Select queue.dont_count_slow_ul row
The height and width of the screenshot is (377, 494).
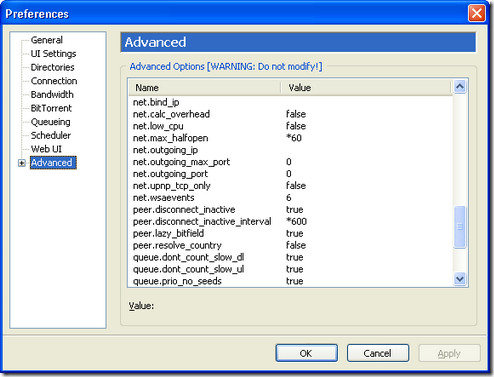click(x=290, y=269)
